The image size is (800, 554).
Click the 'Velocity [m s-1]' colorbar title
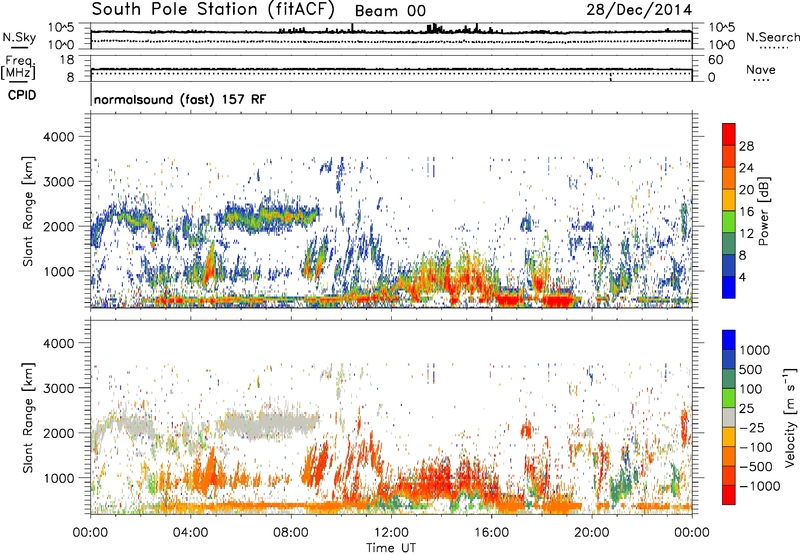(x=790, y=417)
